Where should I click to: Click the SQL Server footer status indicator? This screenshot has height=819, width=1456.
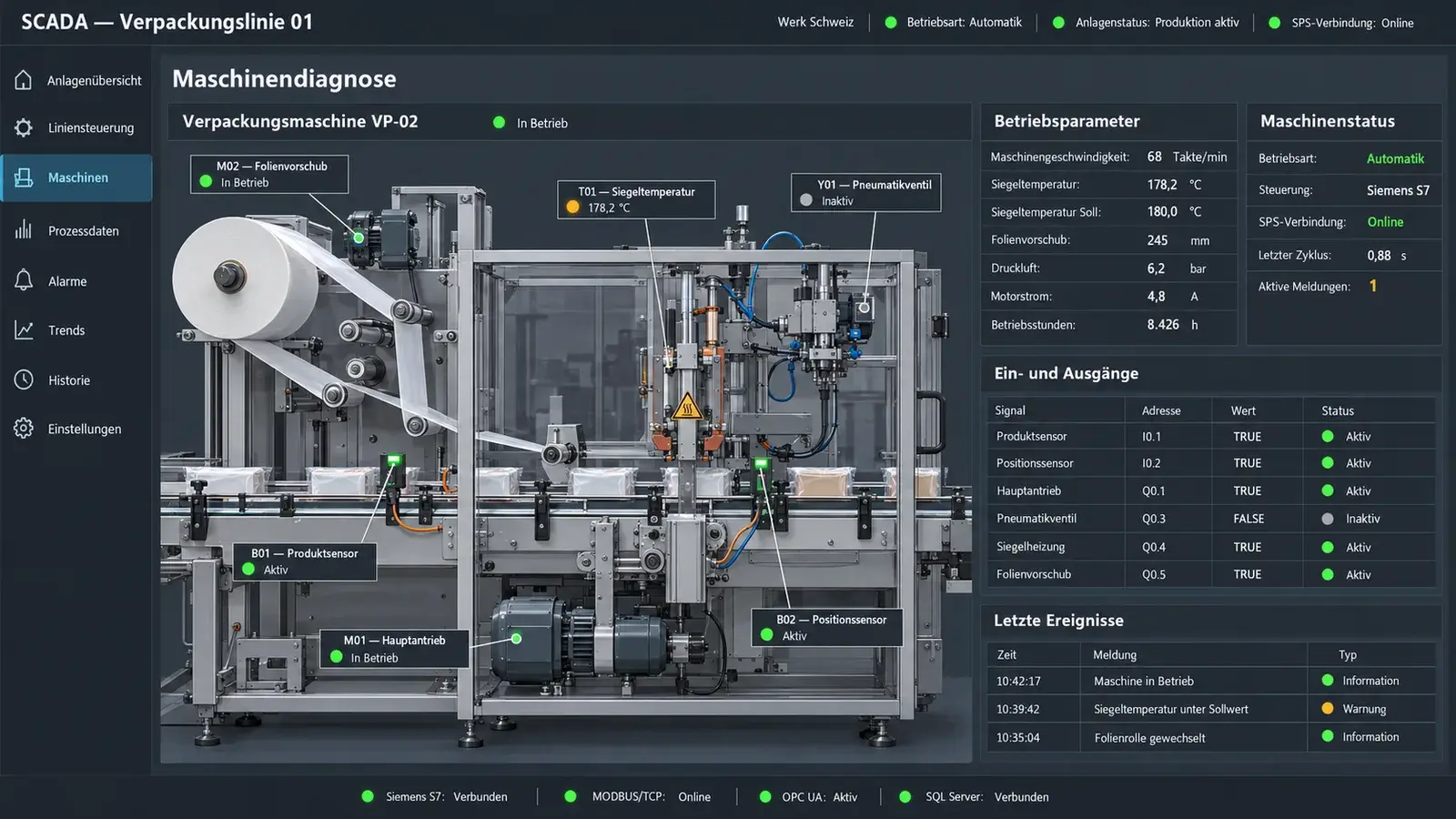pyautogui.click(x=905, y=796)
